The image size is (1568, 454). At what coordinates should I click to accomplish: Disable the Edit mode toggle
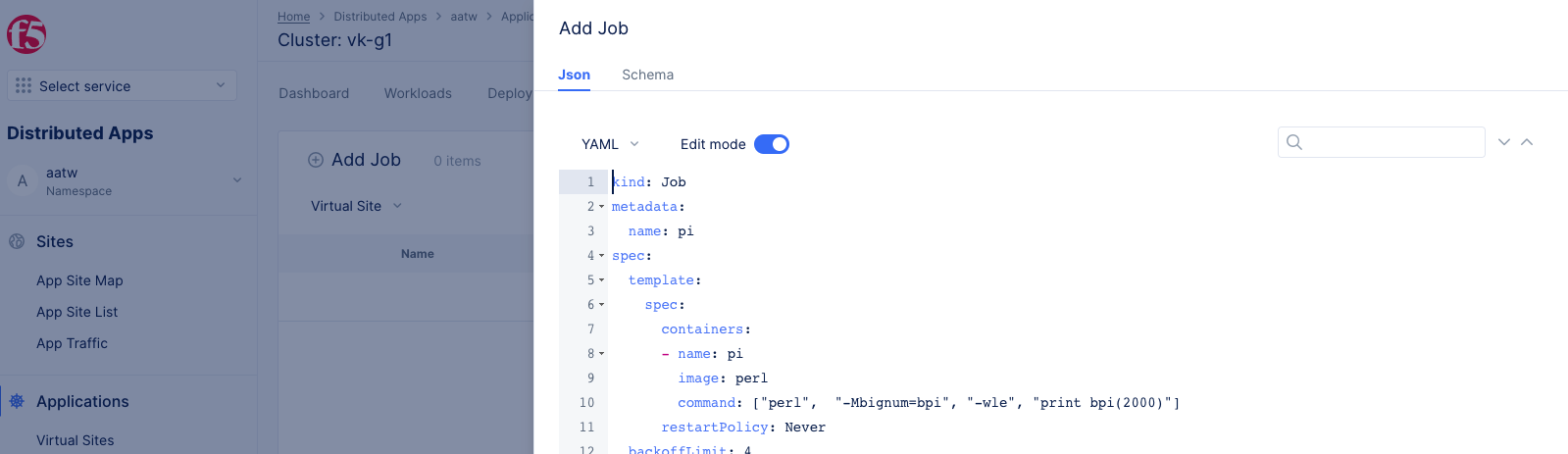point(772,144)
